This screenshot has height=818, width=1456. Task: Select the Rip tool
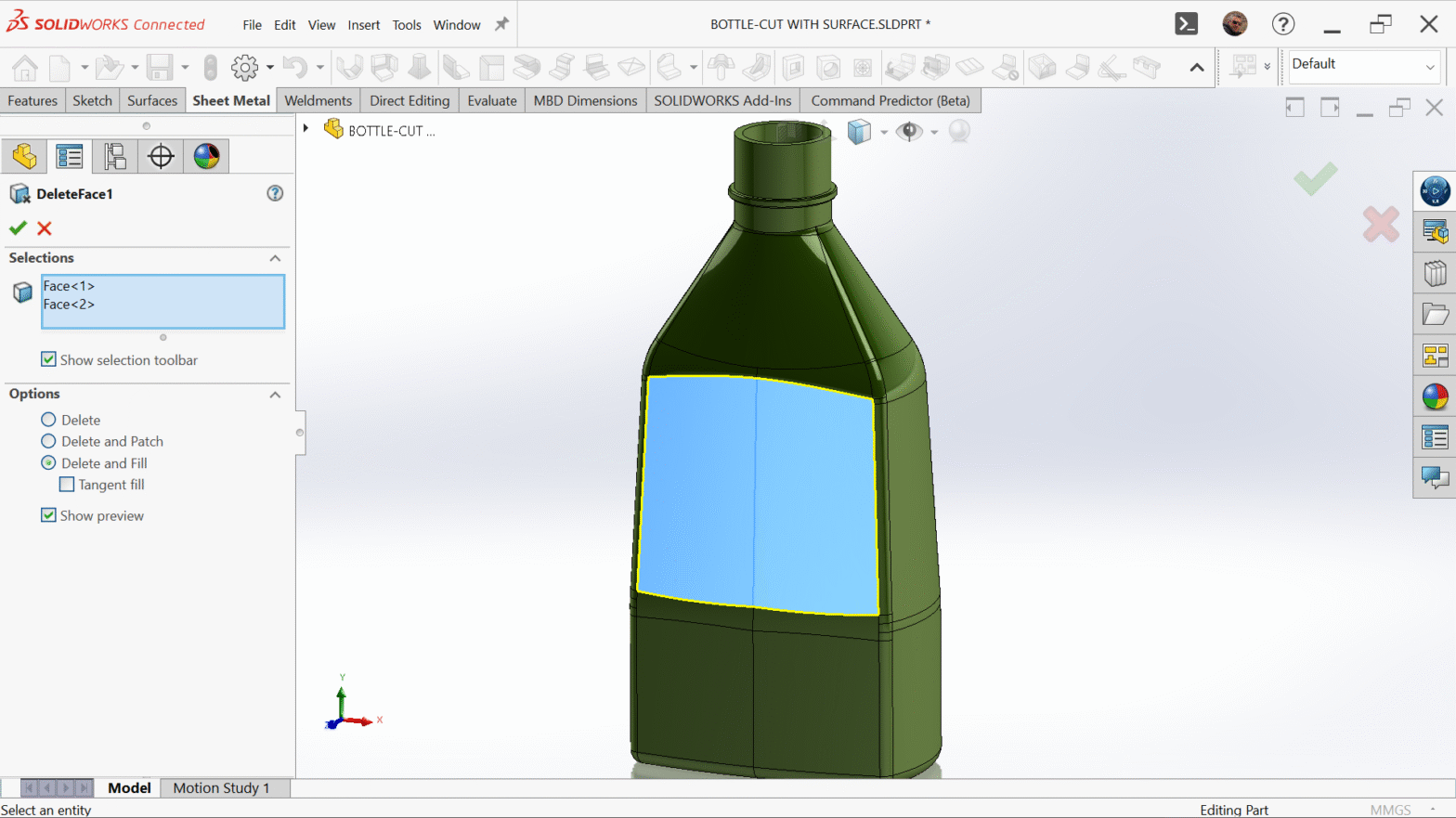click(1042, 67)
